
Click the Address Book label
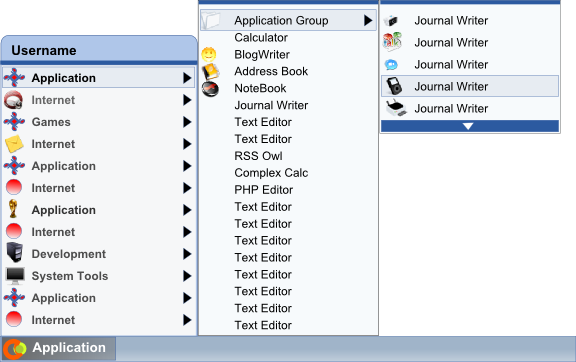pos(271,71)
